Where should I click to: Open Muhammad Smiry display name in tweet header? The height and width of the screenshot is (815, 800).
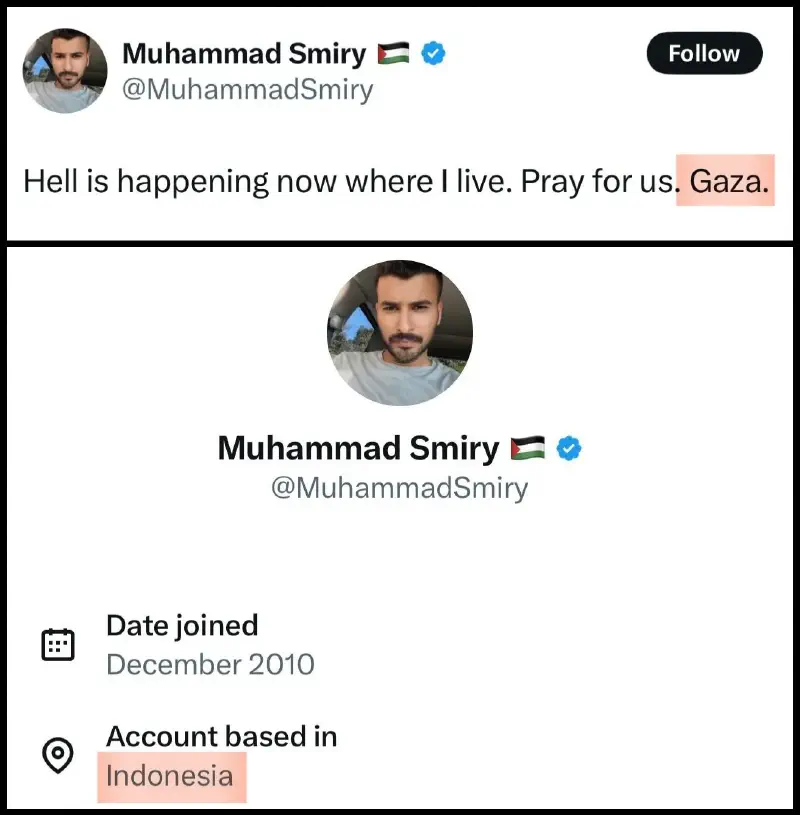pos(243,54)
